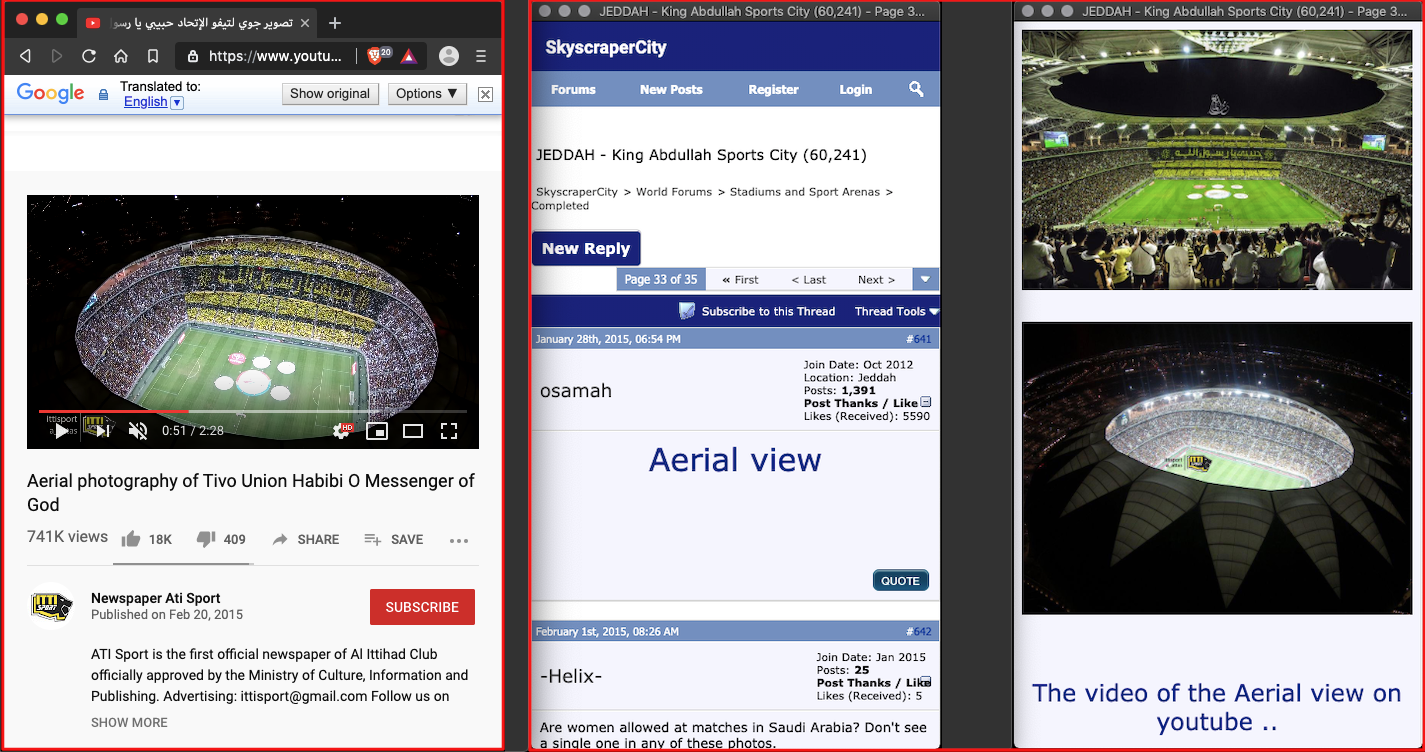Open the browser home page

(121, 56)
